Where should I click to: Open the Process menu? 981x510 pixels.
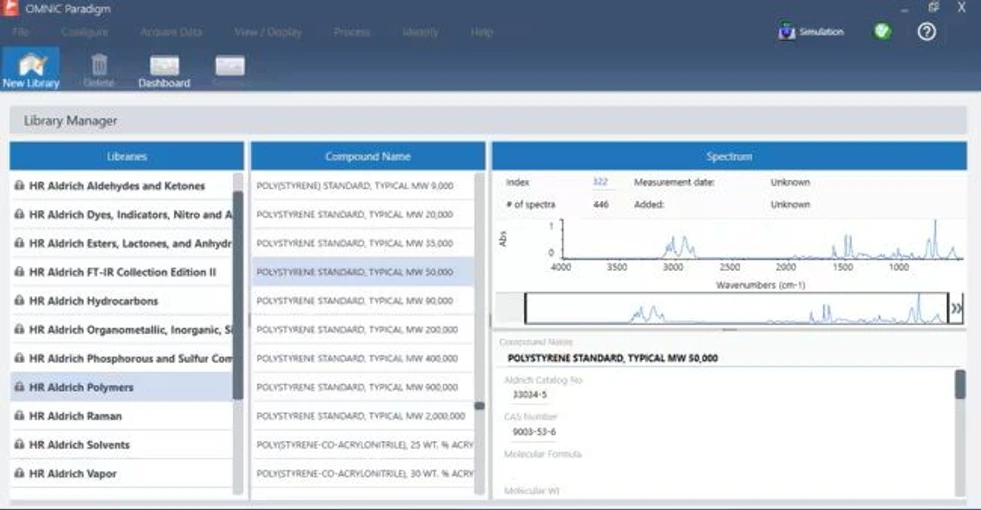[x=352, y=32]
